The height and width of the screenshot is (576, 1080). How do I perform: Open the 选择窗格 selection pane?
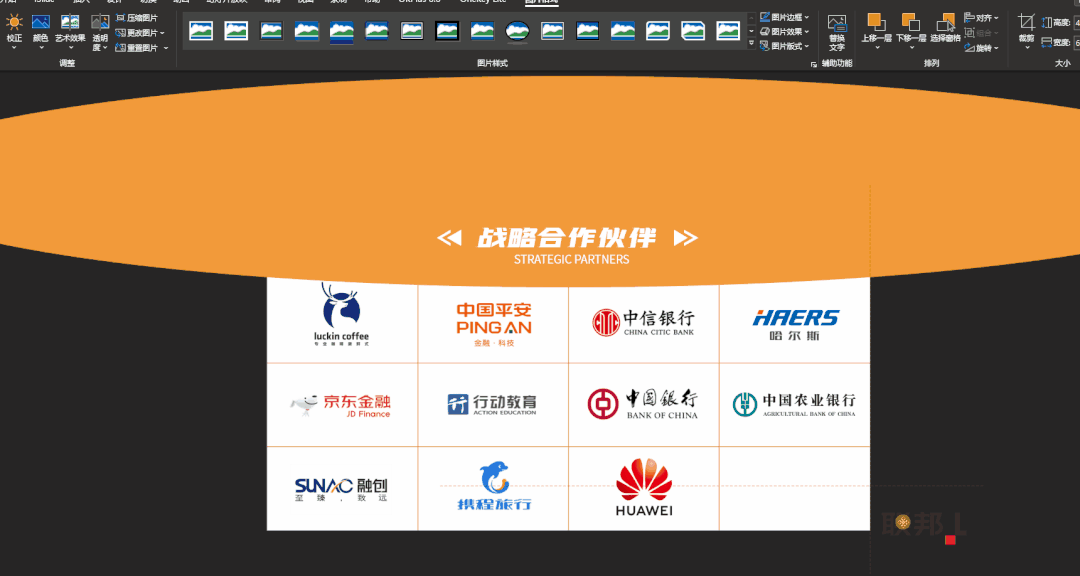(x=945, y=29)
